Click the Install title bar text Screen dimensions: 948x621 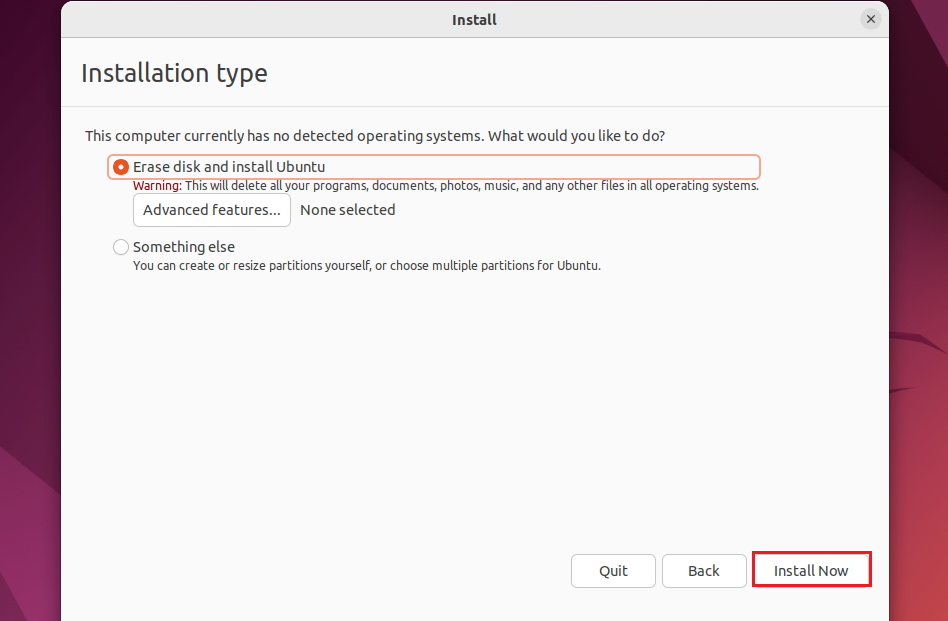(473, 19)
